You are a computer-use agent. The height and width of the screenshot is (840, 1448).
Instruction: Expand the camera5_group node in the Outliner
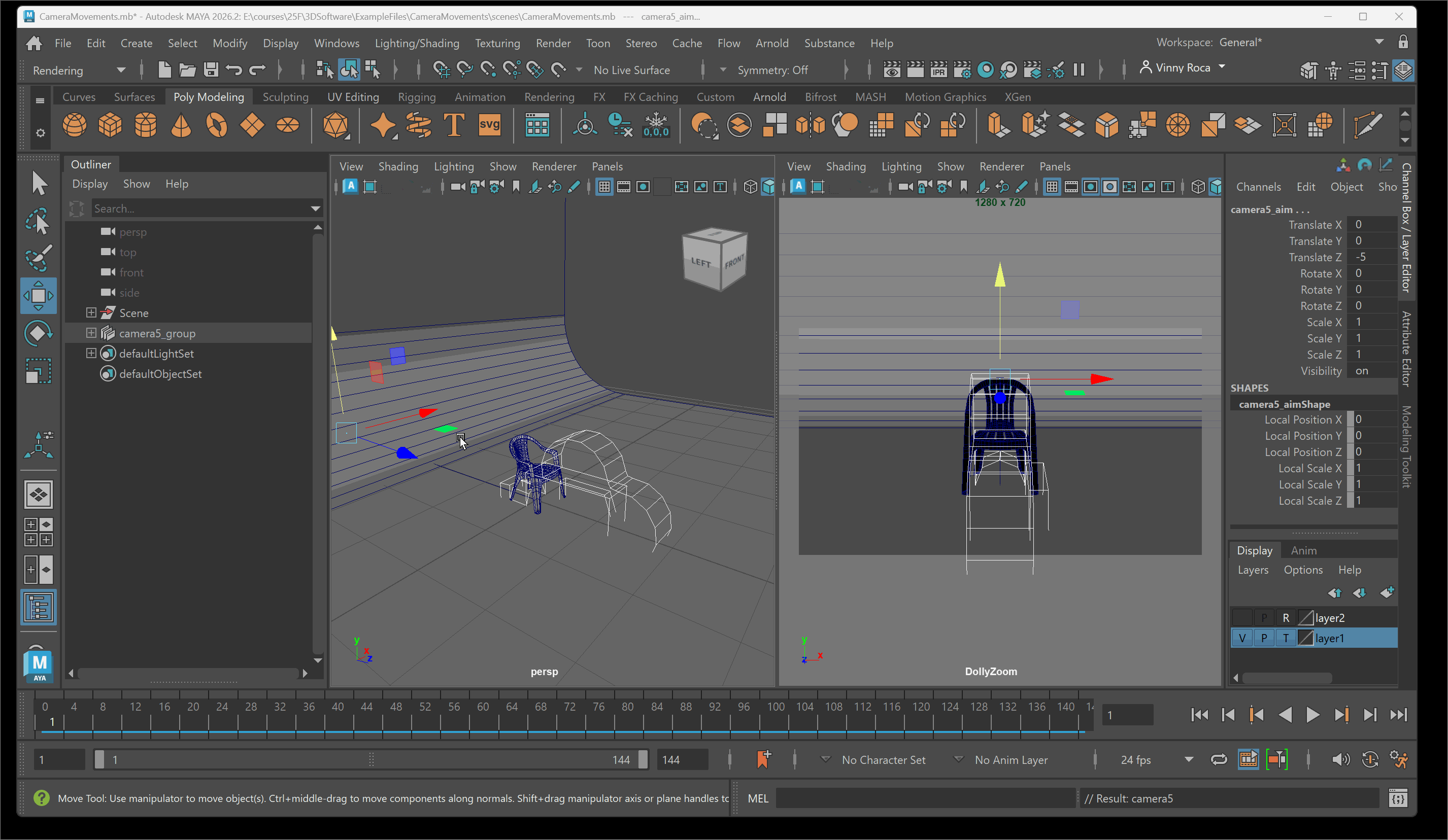[91, 333]
